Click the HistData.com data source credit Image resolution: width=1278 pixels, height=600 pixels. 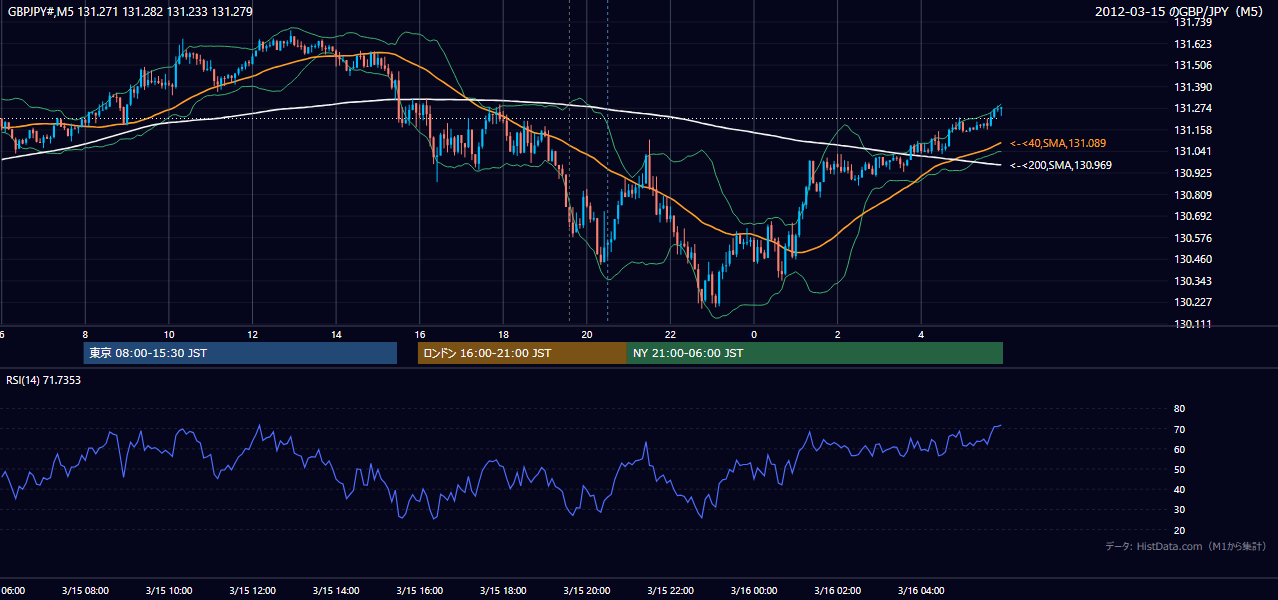pos(1186,546)
